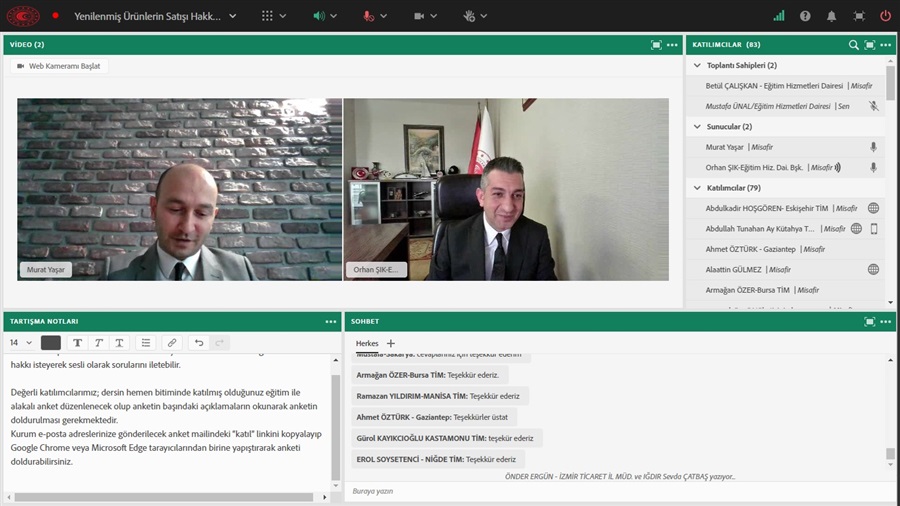The height and width of the screenshot is (506, 900).
Task: Collapse the Katılımcılar (79) group
Action: pyautogui.click(x=698, y=188)
